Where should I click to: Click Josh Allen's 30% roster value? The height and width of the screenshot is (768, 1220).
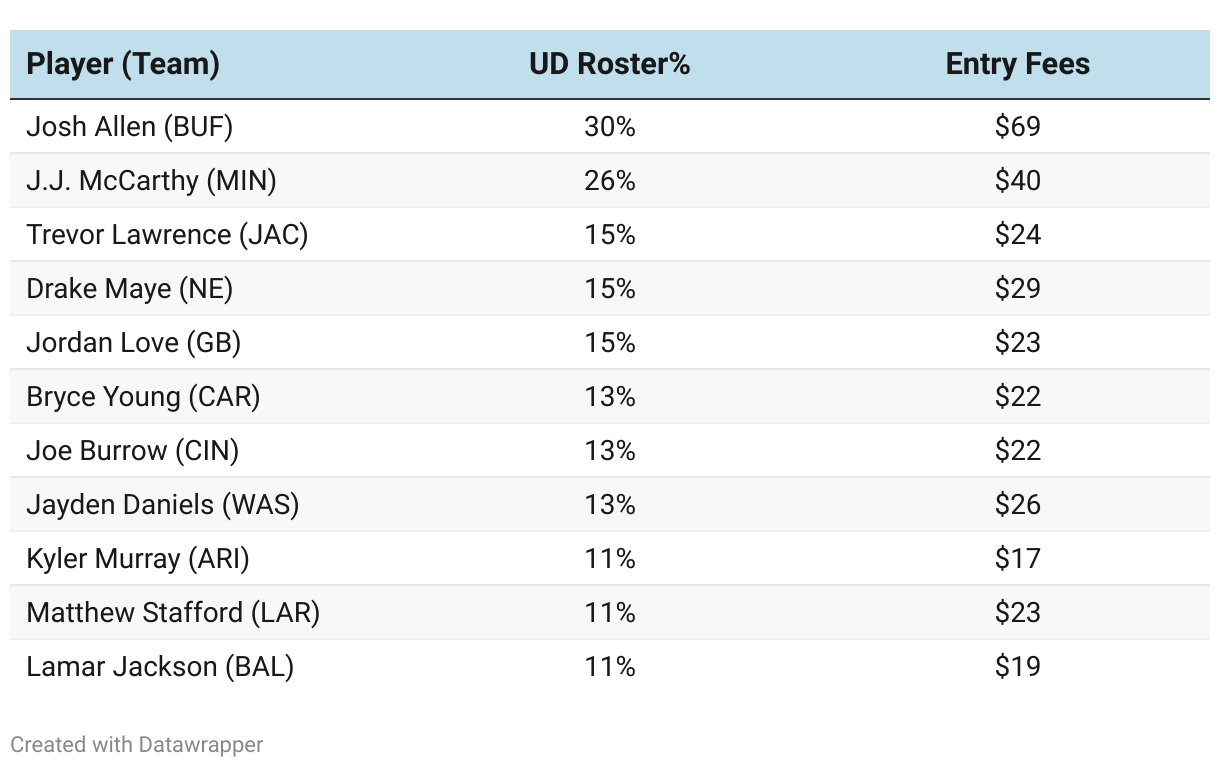(609, 127)
